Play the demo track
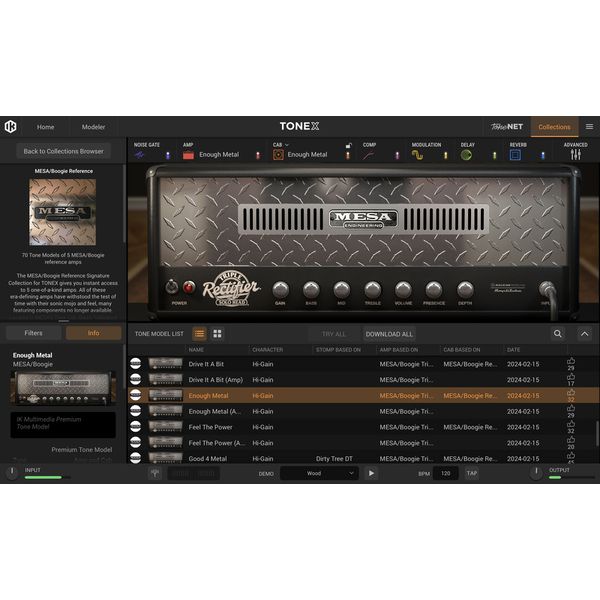 (371, 473)
